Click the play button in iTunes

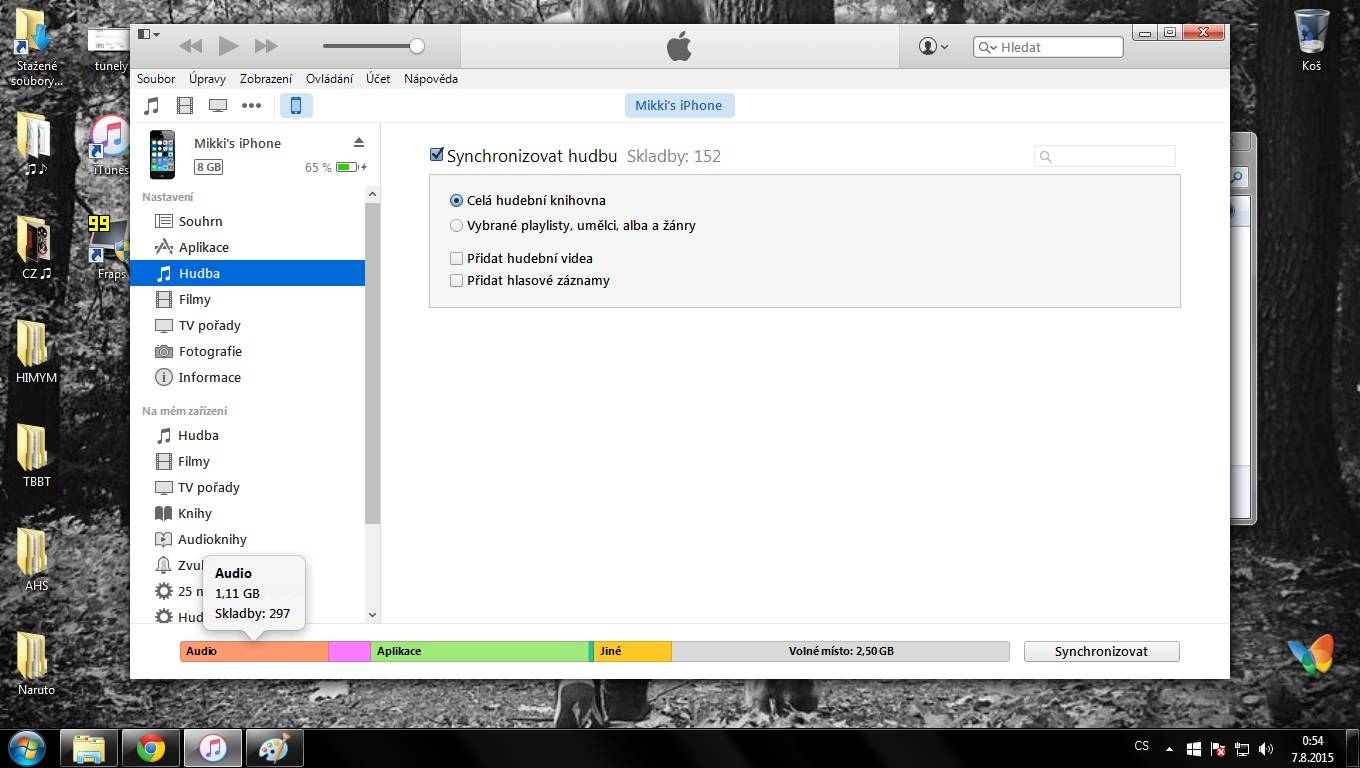pos(228,46)
